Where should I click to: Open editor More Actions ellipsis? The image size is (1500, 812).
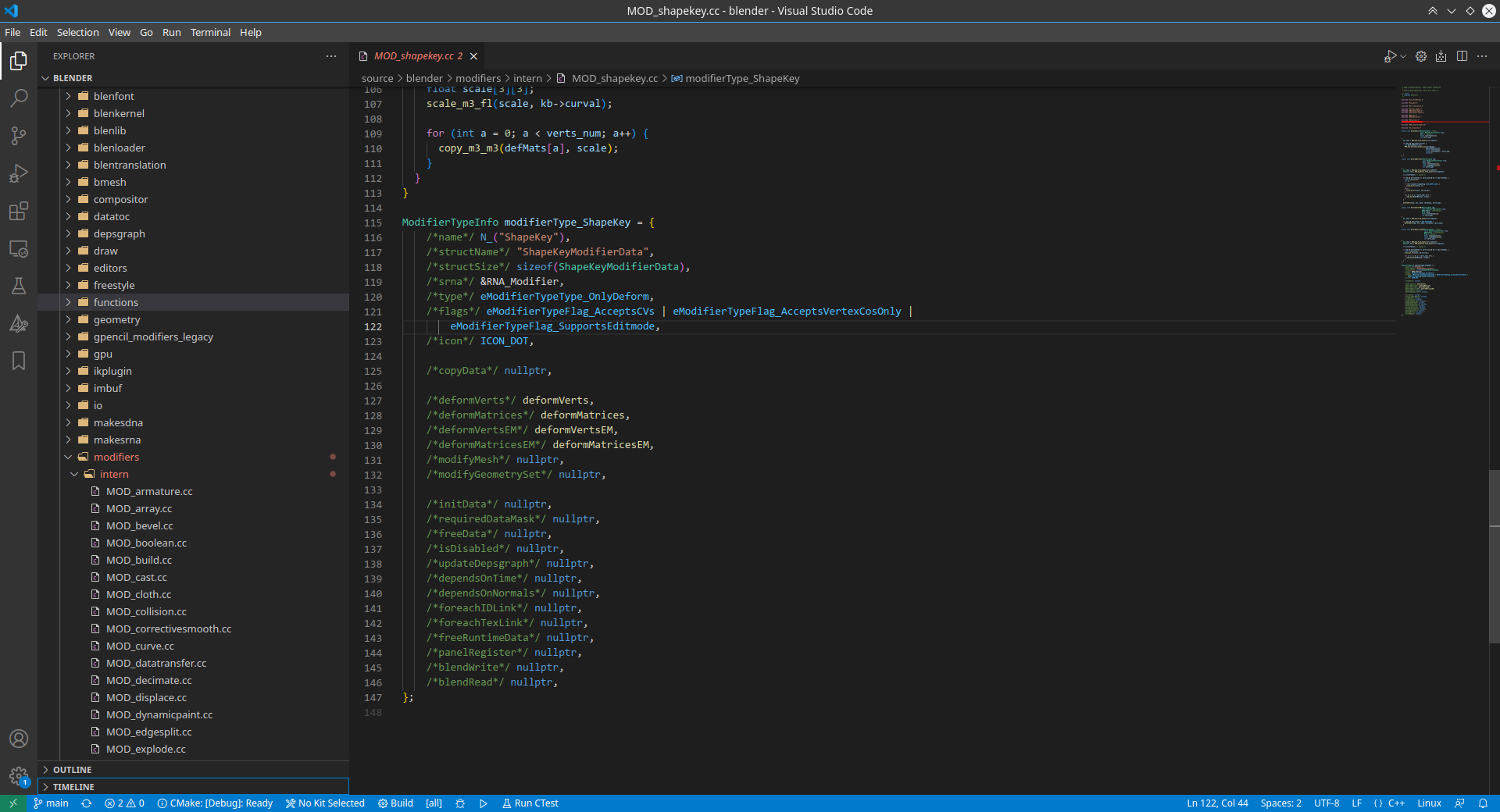1482,56
